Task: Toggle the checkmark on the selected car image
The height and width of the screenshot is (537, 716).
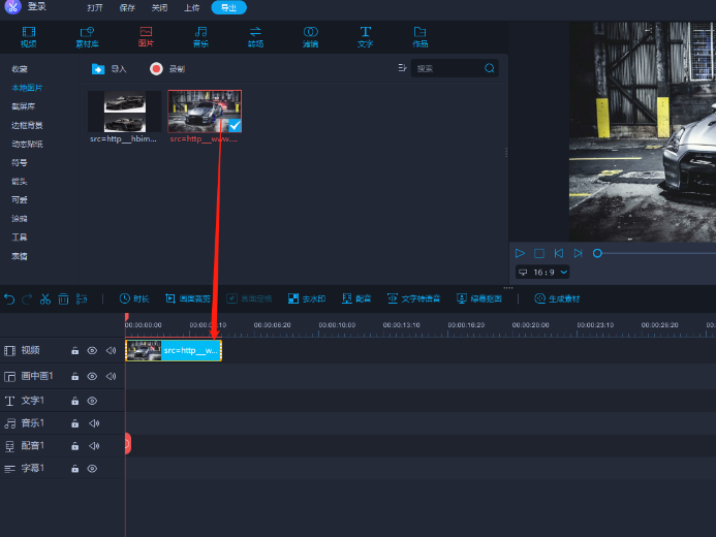Action: coord(235,125)
